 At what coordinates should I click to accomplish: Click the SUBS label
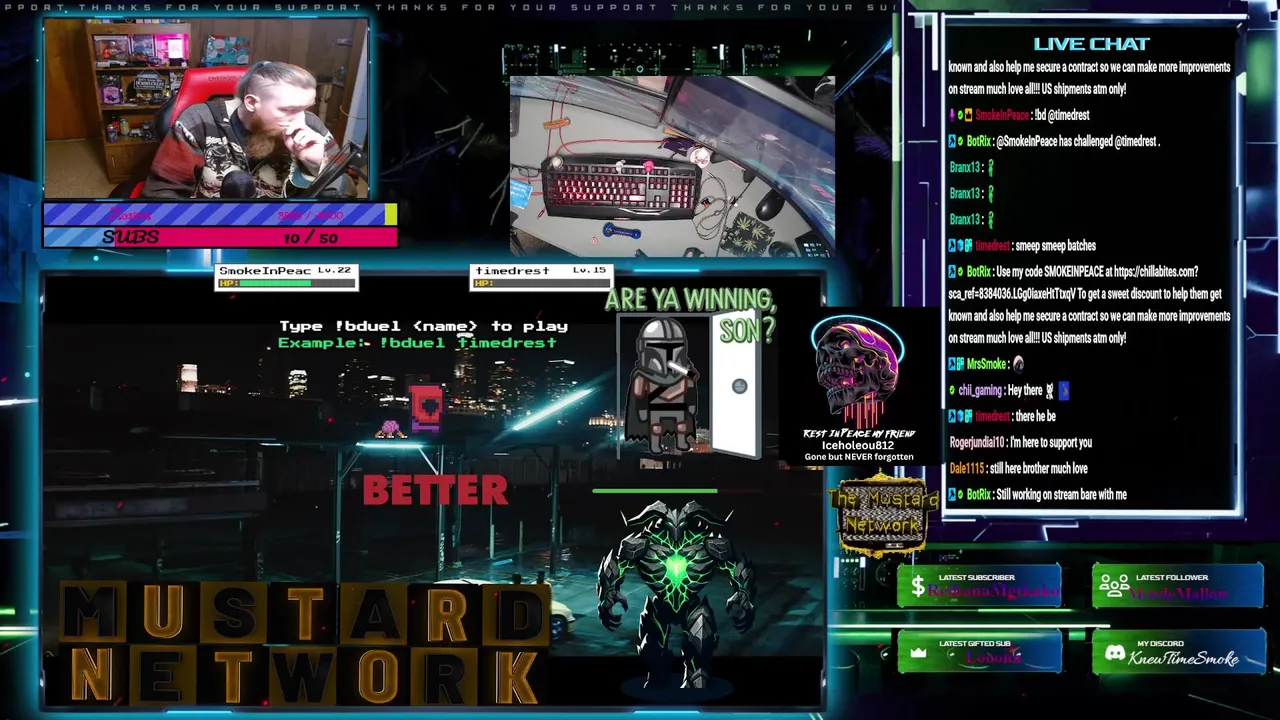point(131,237)
